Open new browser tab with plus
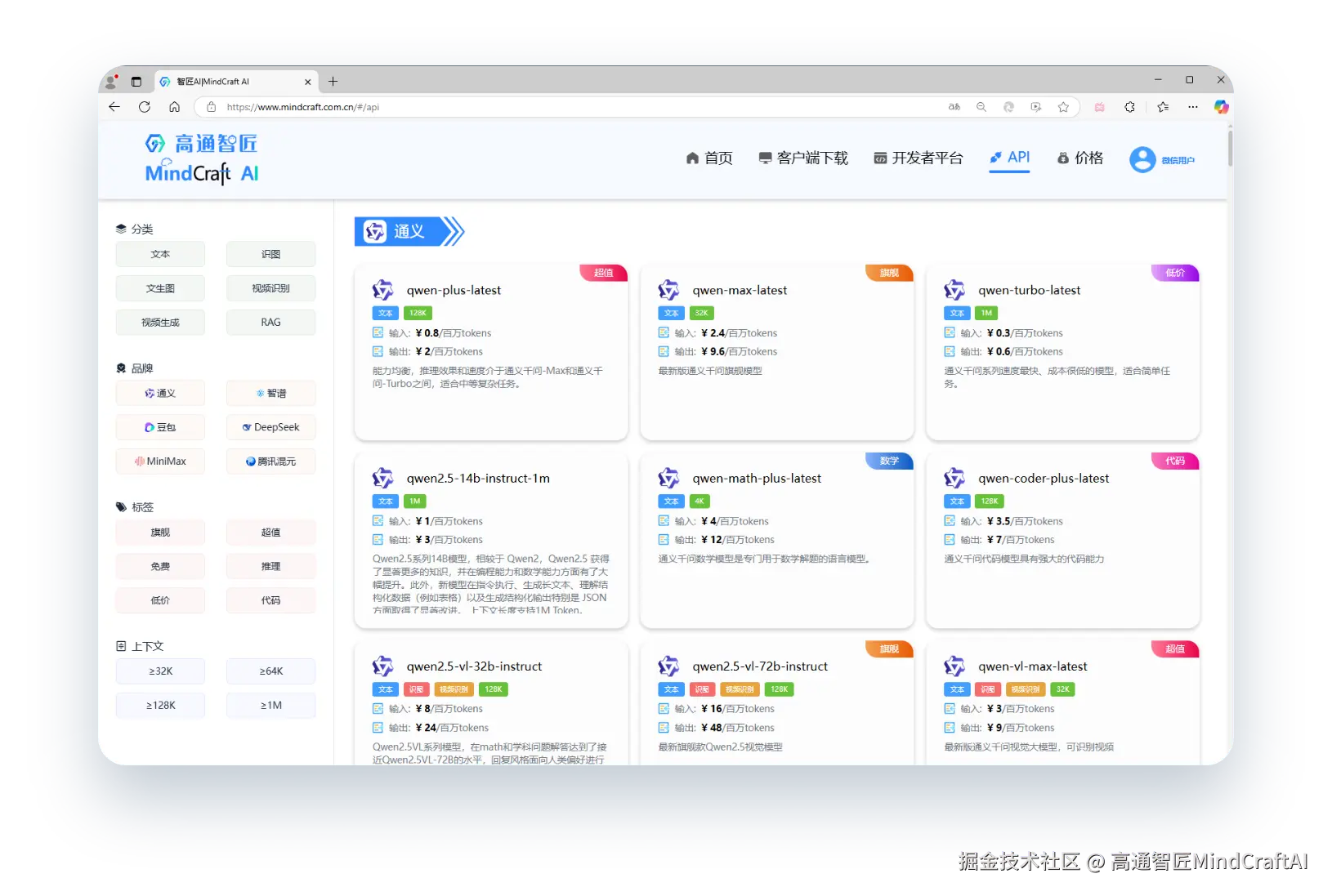Image resolution: width=1332 pixels, height=896 pixels. [333, 82]
